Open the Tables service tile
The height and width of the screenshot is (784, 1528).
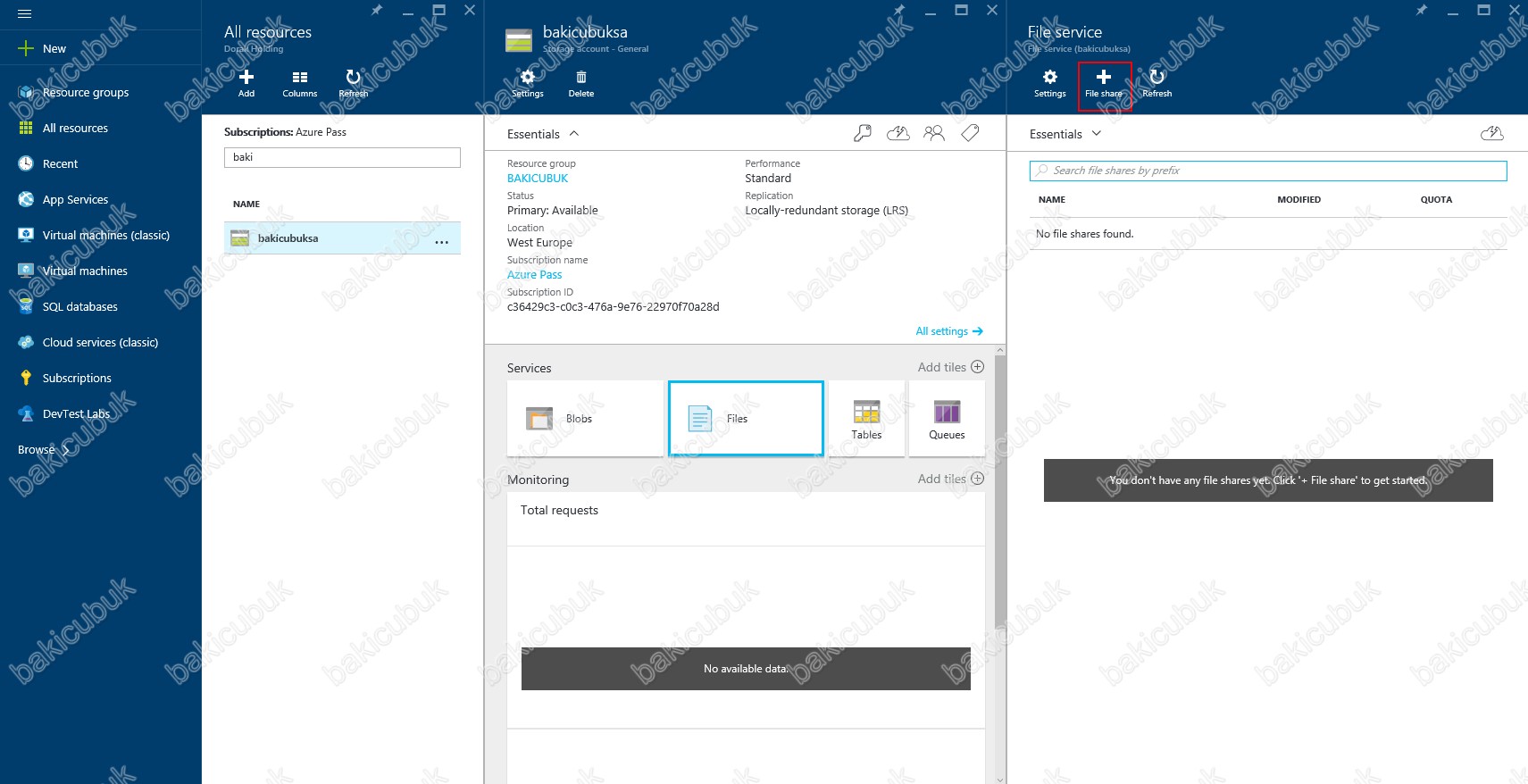[x=866, y=418]
